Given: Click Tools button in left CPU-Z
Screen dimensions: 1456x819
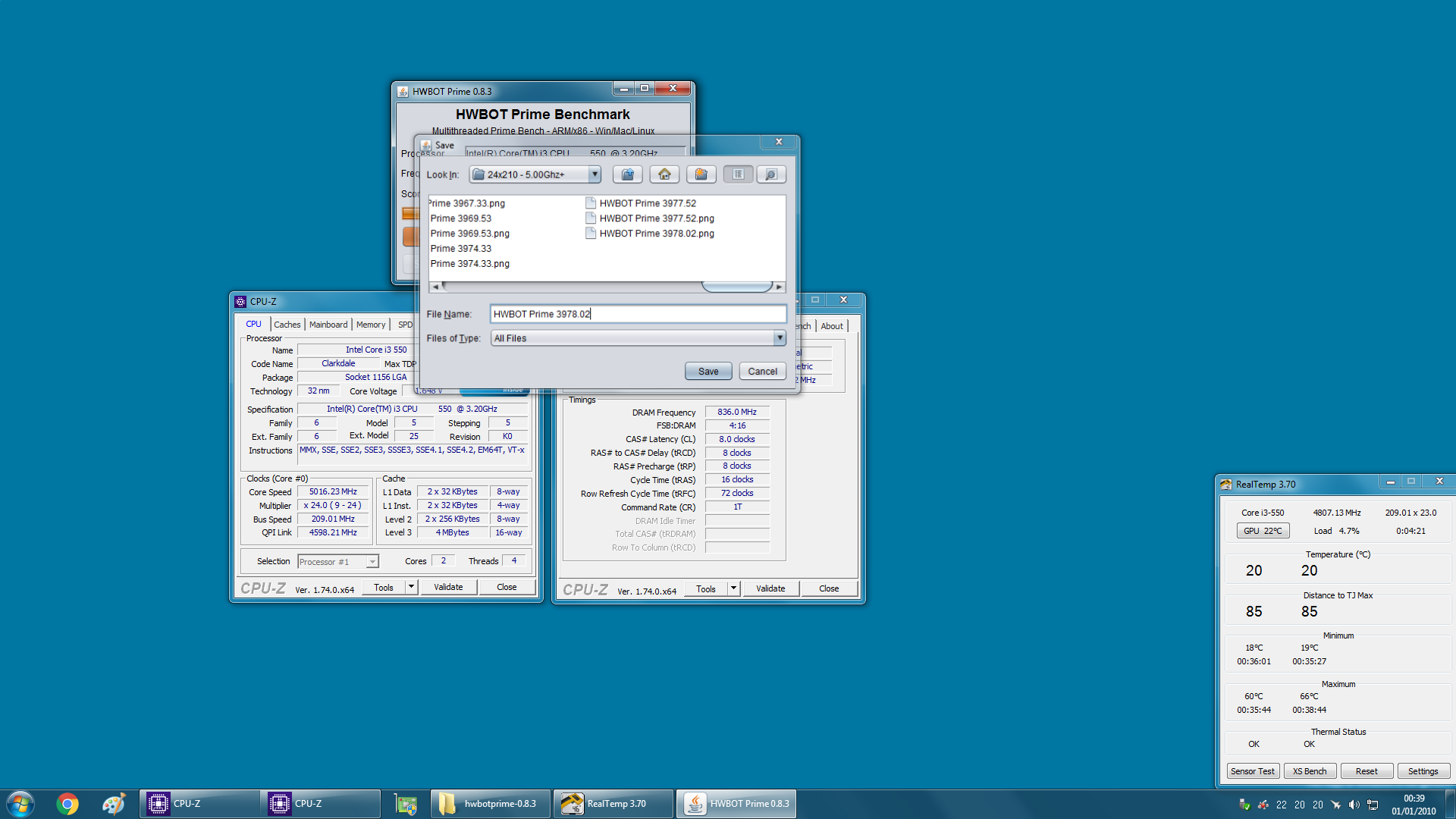Looking at the screenshot, I should coord(384,588).
